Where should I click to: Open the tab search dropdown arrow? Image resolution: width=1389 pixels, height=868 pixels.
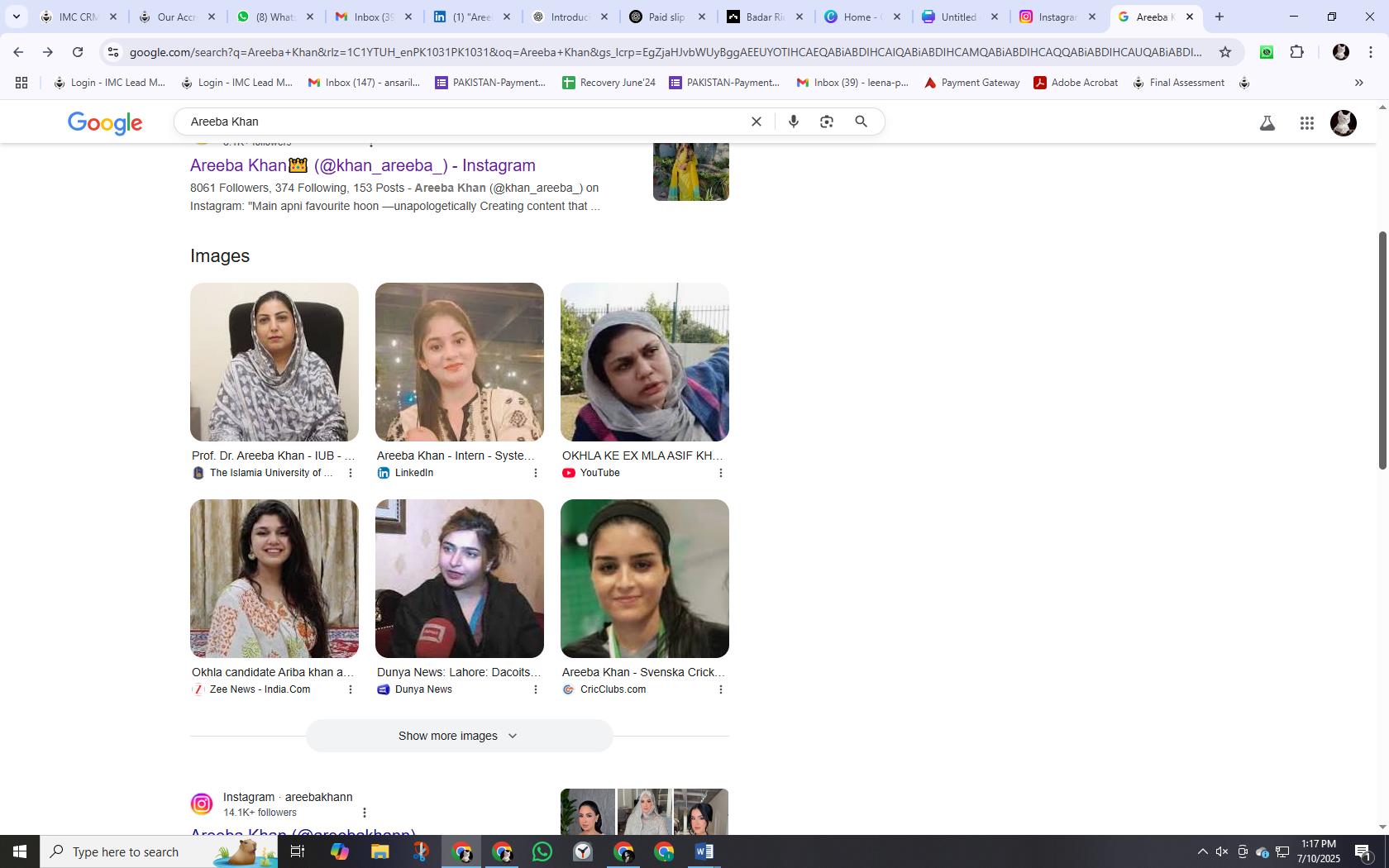coord(16,17)
